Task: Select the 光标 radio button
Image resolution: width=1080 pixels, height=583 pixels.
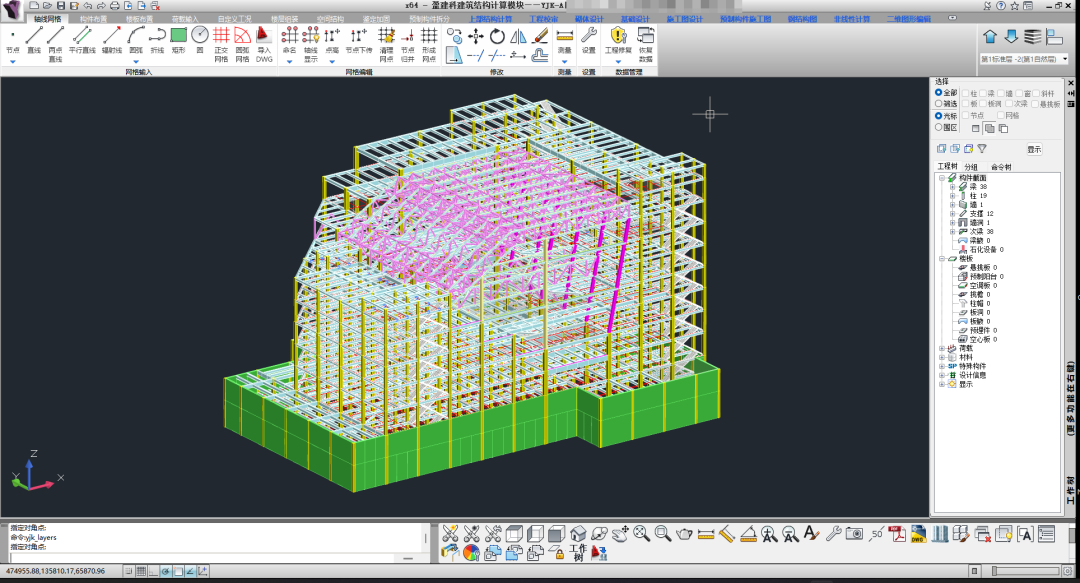Action: click(938, 116)
